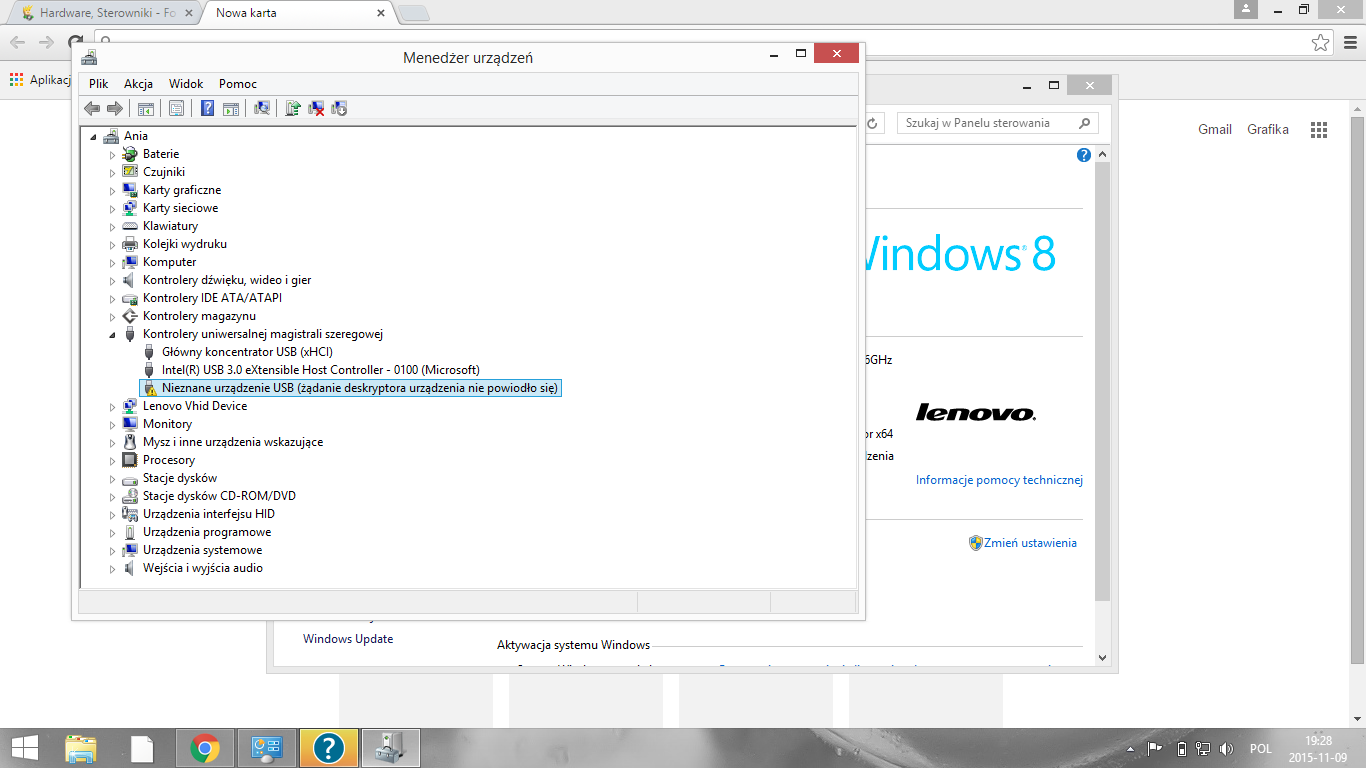
Task: Click the Klawiatury keyboard category icon
Action: point(129,226)
